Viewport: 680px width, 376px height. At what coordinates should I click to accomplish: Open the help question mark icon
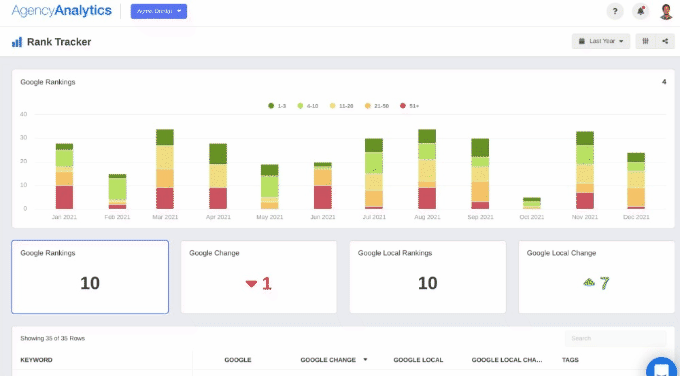615,11
